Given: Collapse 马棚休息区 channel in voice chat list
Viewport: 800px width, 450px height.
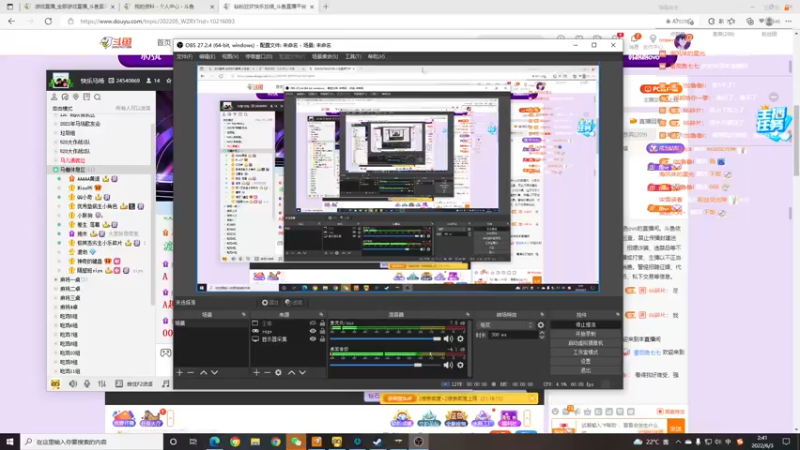Looking at the screenshot, I should (x=56, y=169).
